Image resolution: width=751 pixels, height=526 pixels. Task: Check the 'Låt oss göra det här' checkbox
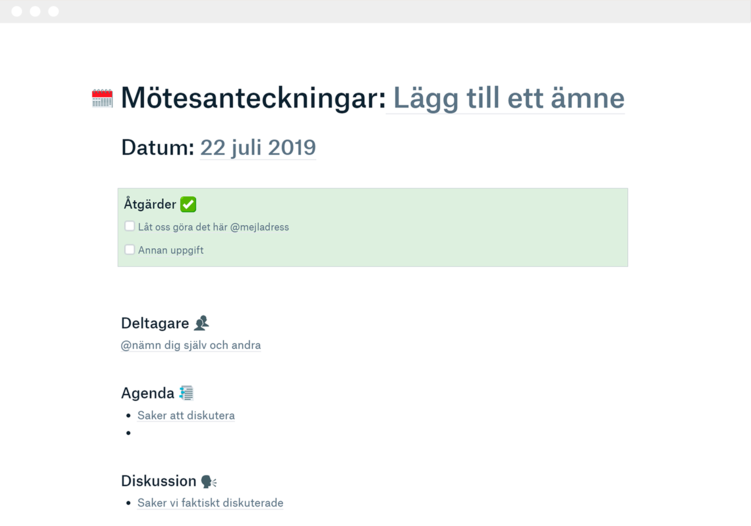[x=130, y=227]
